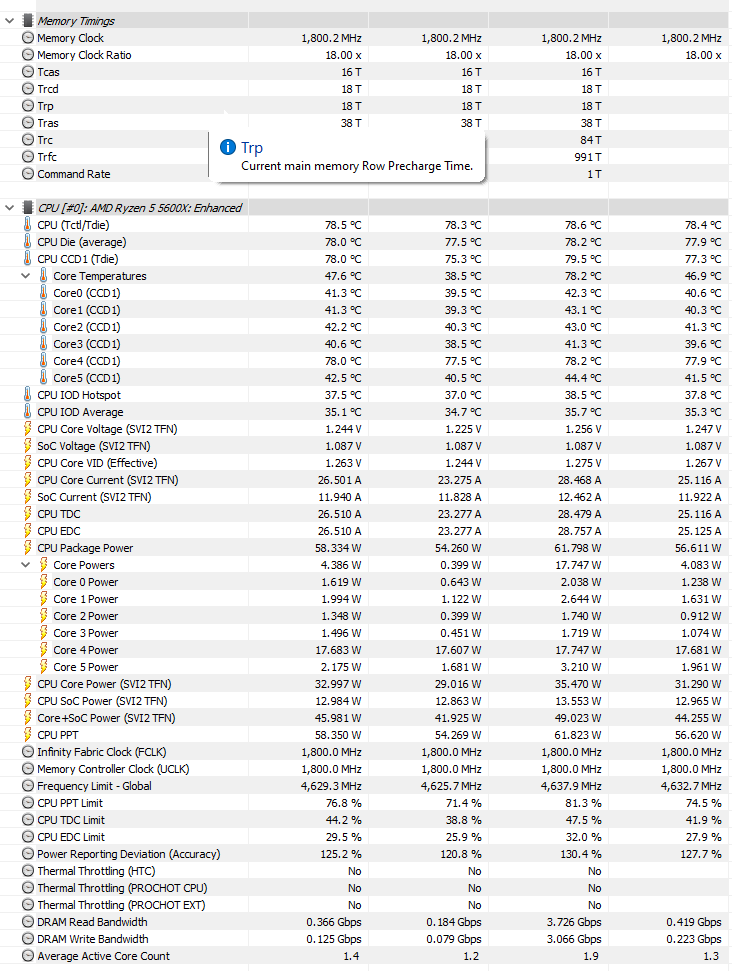The width and height of the screenshot is (732, 971).
Task: Click the thermometer icon beside CPU IOD Hotspot
Action: tap(27, 394)
